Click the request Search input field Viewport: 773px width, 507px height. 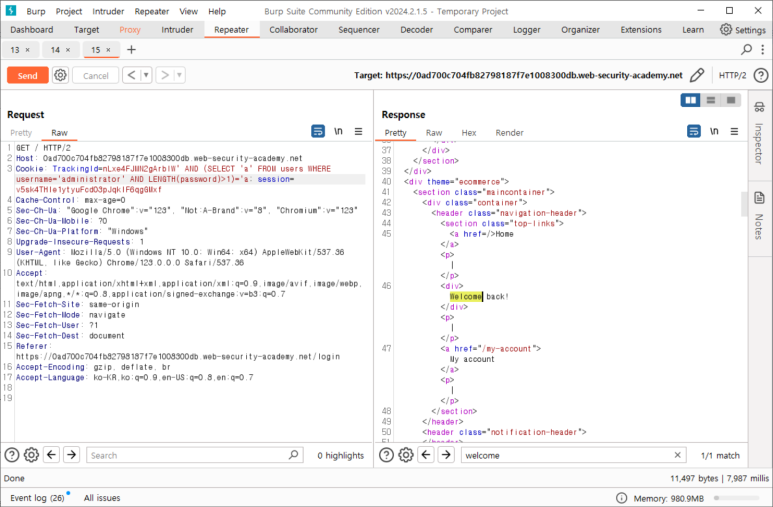[195, 455]
